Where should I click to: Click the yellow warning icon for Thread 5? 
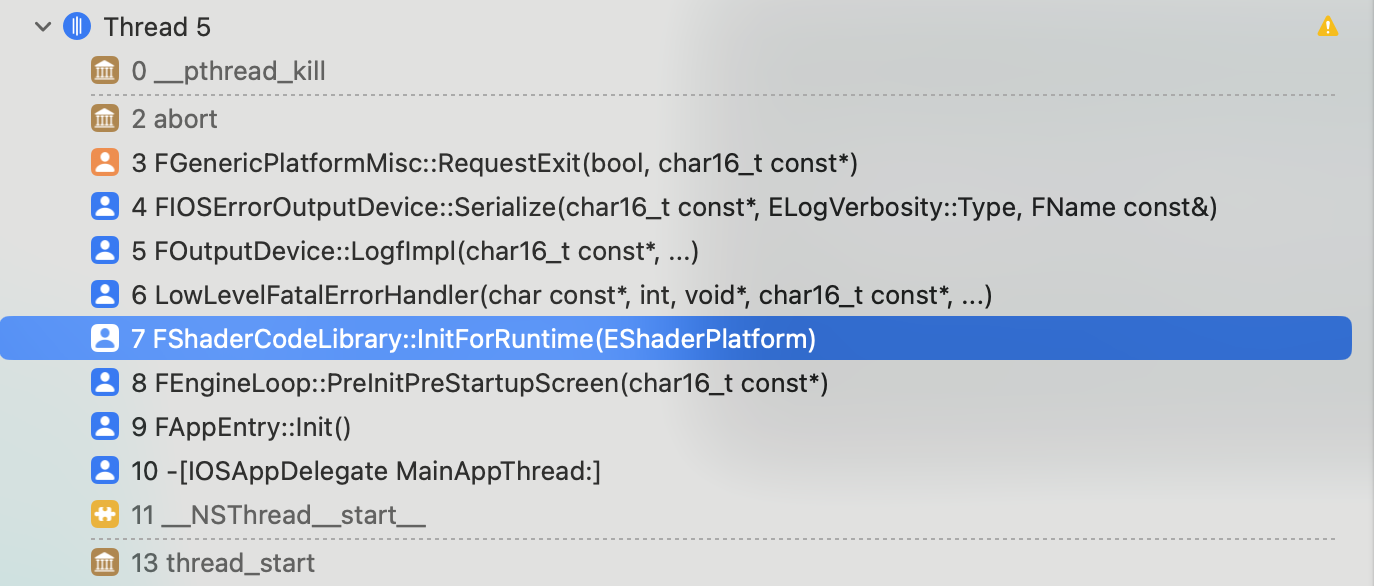pos(1327,27)
